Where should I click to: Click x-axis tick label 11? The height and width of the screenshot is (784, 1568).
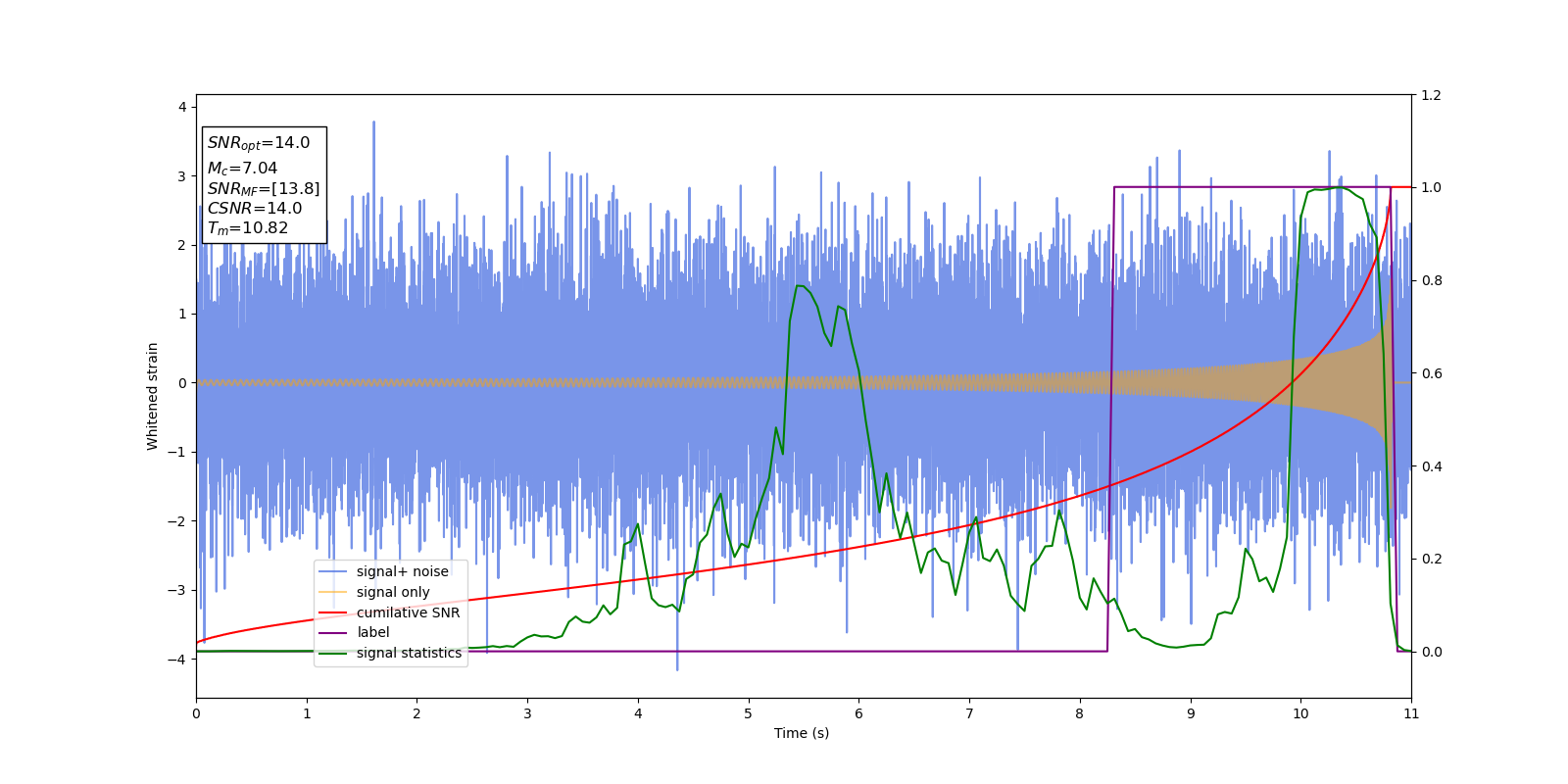1411,713
